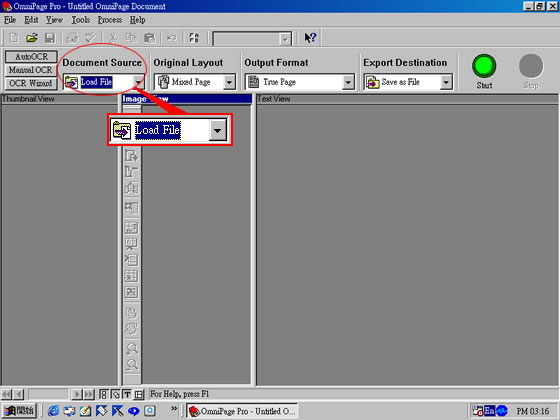Toggle the image view button in status bar

click(115, 394)
